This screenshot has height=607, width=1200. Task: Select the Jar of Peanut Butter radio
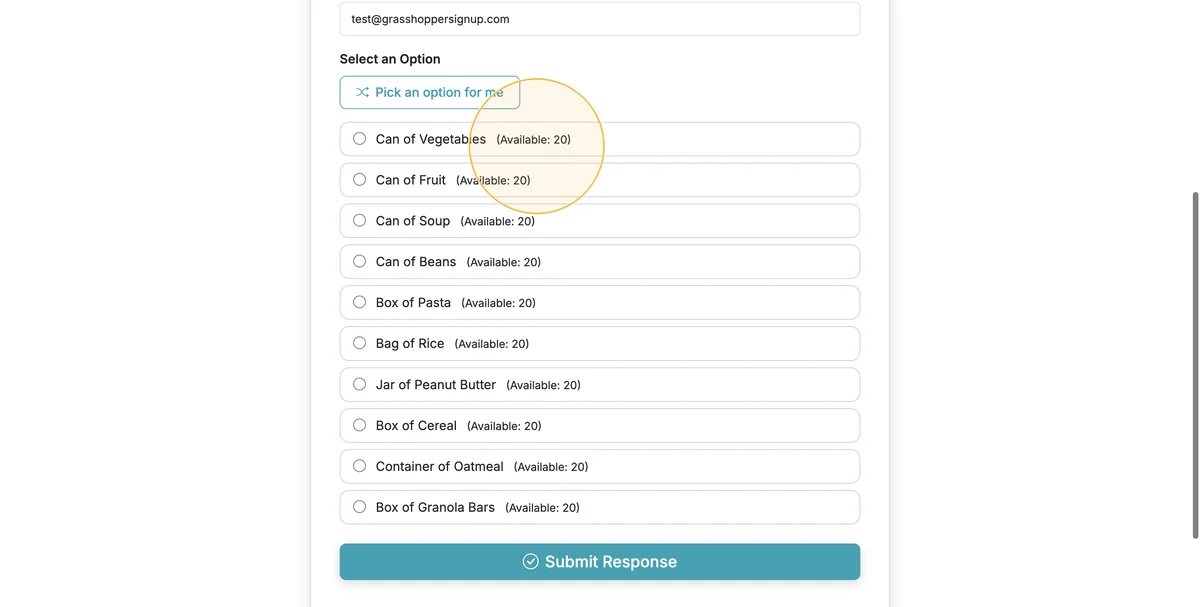[x=360, y=384]
